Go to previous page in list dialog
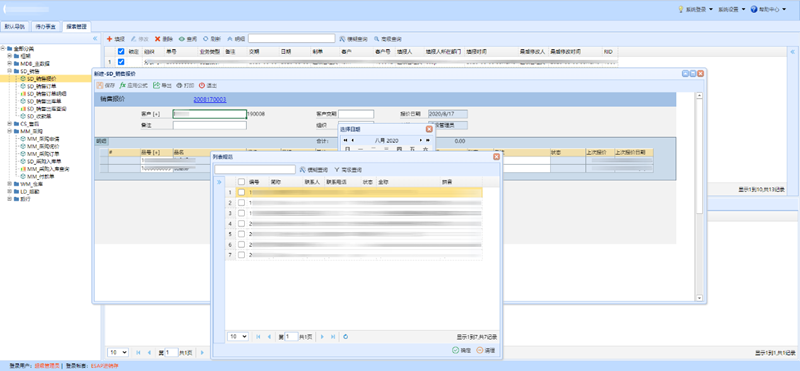Viewport: 800px width, 371px height. (x=269, y=337)
